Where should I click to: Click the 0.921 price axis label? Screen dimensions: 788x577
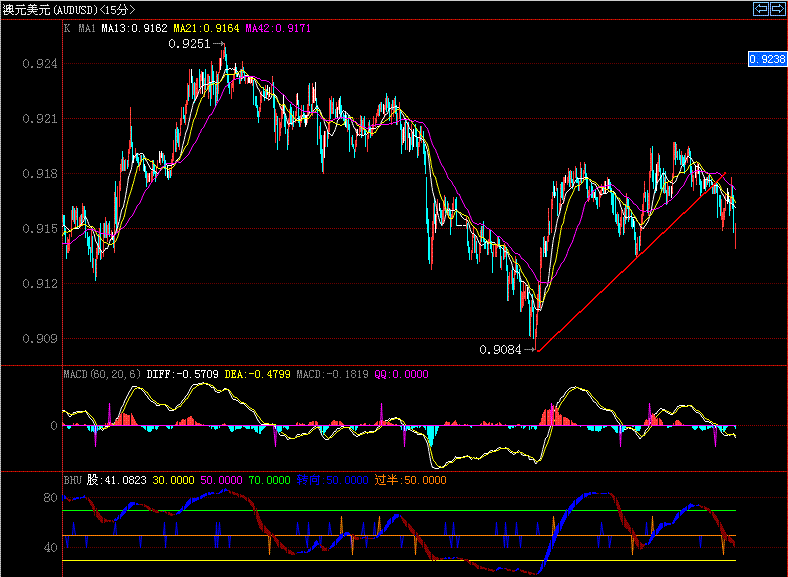click(x=40, y=119)
